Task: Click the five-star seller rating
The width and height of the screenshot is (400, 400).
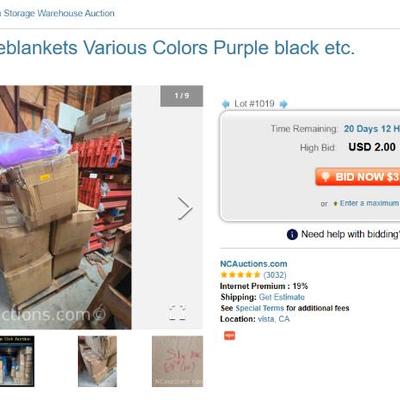Action: tap(240, 275)
